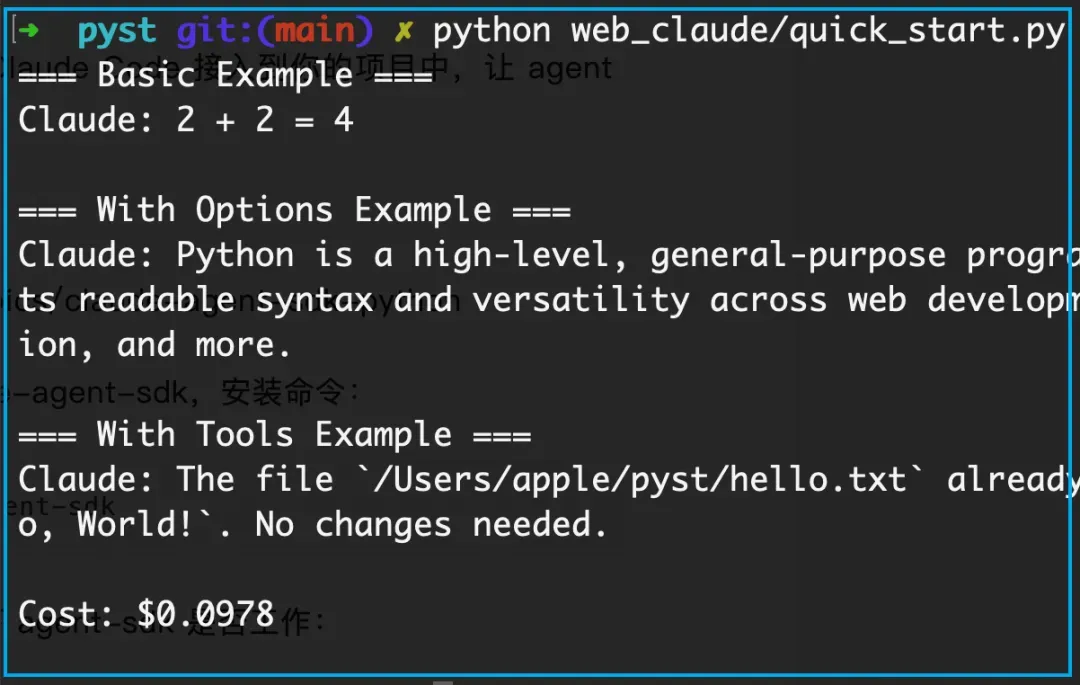Click the git:(main) branch indicator
Image resolution: width=1080 pixels, height=685 pixels.
(275, 32)
